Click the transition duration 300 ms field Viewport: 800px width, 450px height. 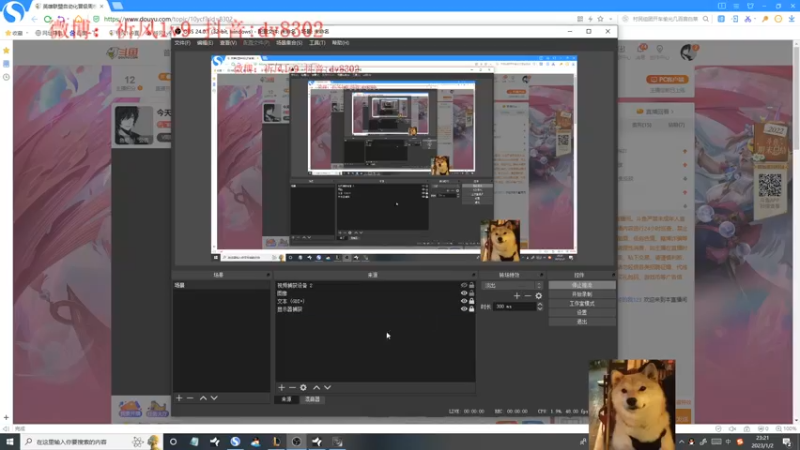pos(515,307)
